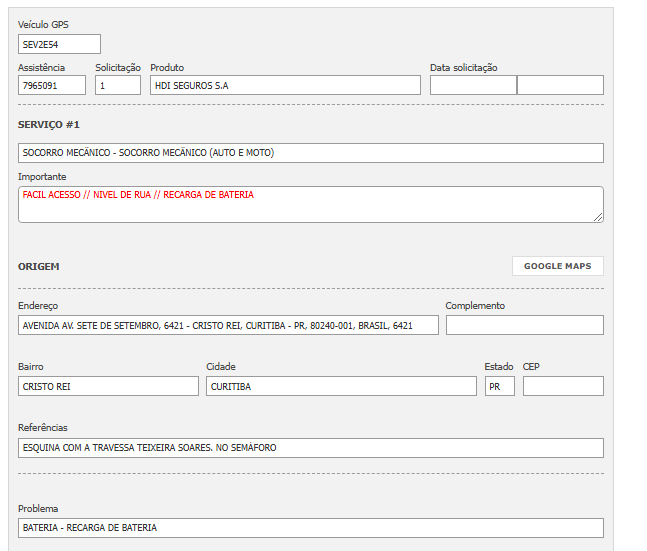Select the Assistência number field
The image size is (647, 551).
pos(52,85)
